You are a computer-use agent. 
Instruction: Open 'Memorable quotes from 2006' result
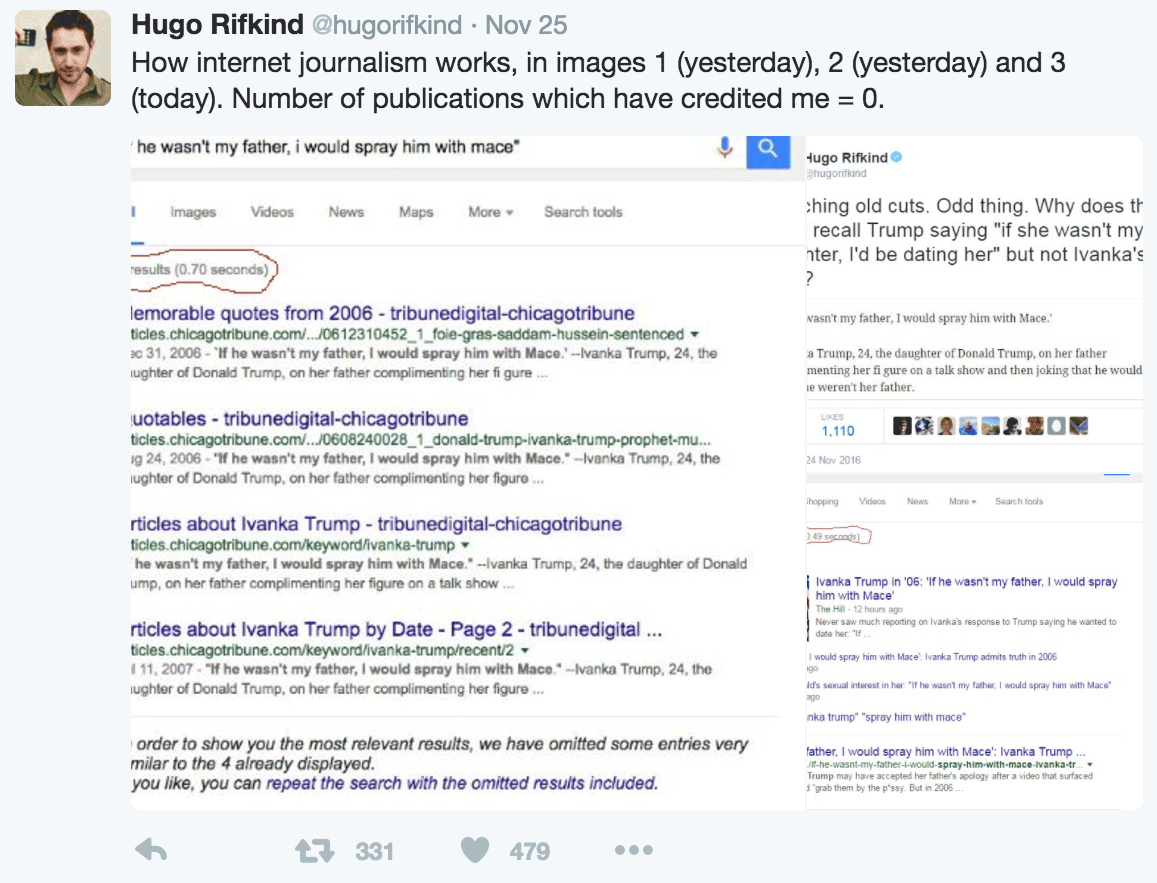point(383,314)
